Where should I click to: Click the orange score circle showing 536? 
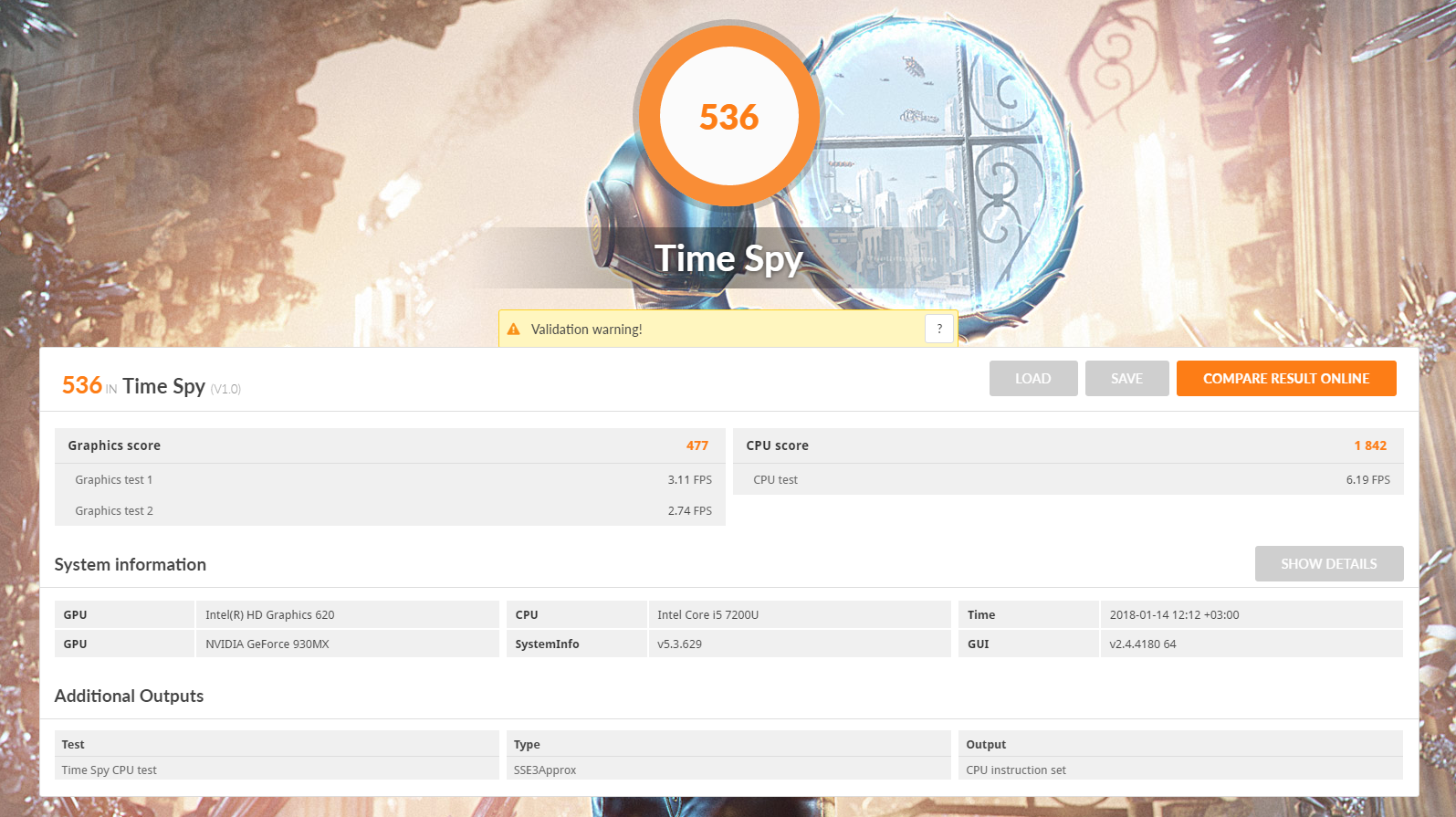(x=728, y=117)
